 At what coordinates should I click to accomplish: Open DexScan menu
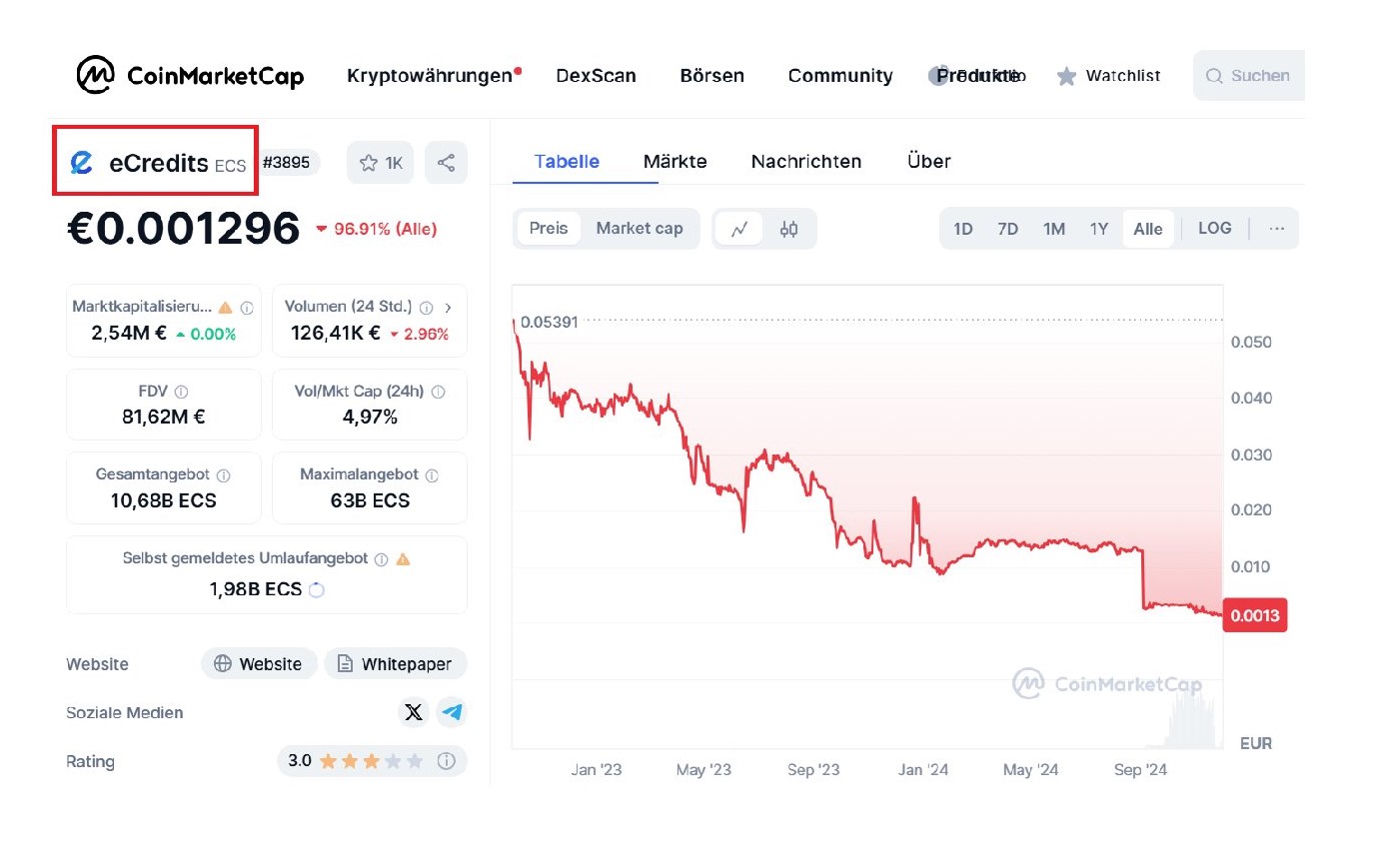tap(596, 76)
